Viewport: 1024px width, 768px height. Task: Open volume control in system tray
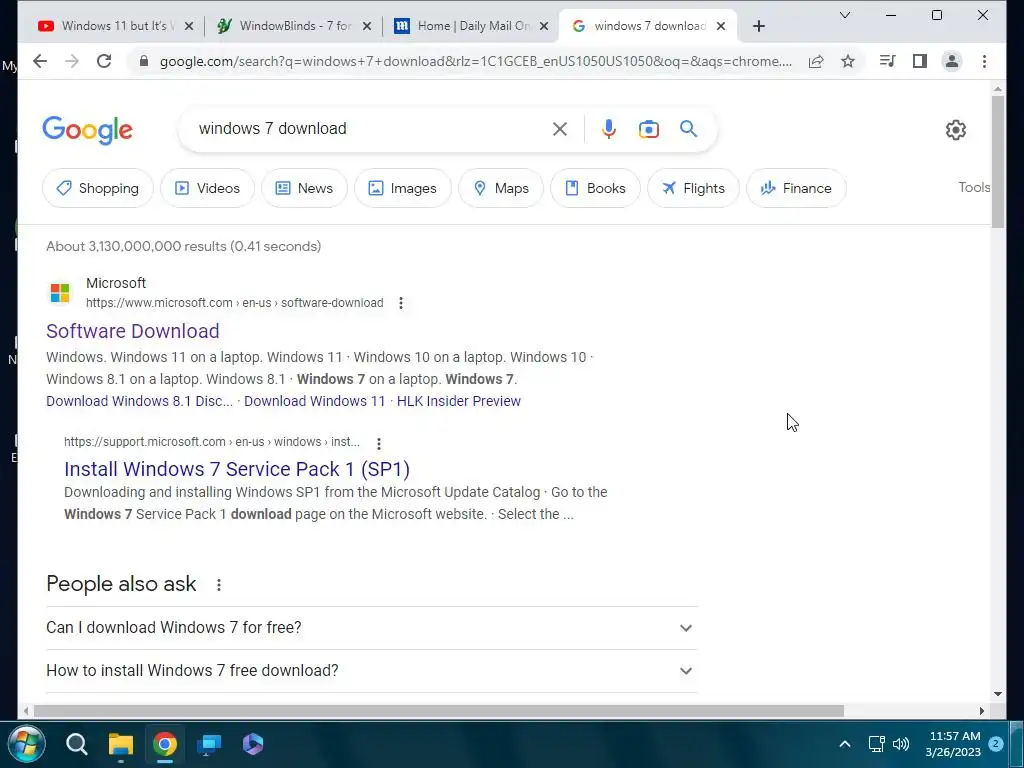tap(901, 744)
